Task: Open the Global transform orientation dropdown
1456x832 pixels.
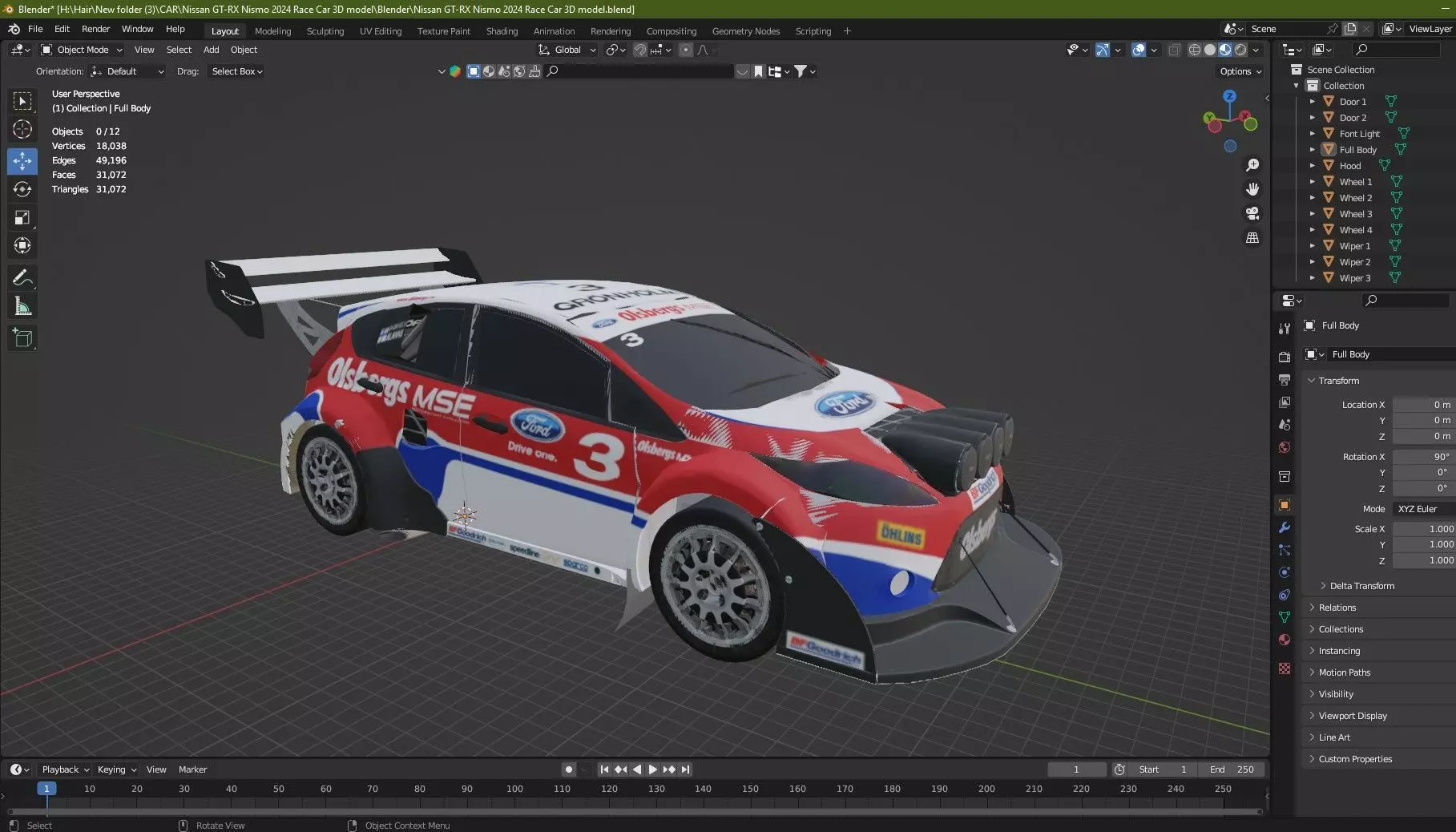Action: 567,50
